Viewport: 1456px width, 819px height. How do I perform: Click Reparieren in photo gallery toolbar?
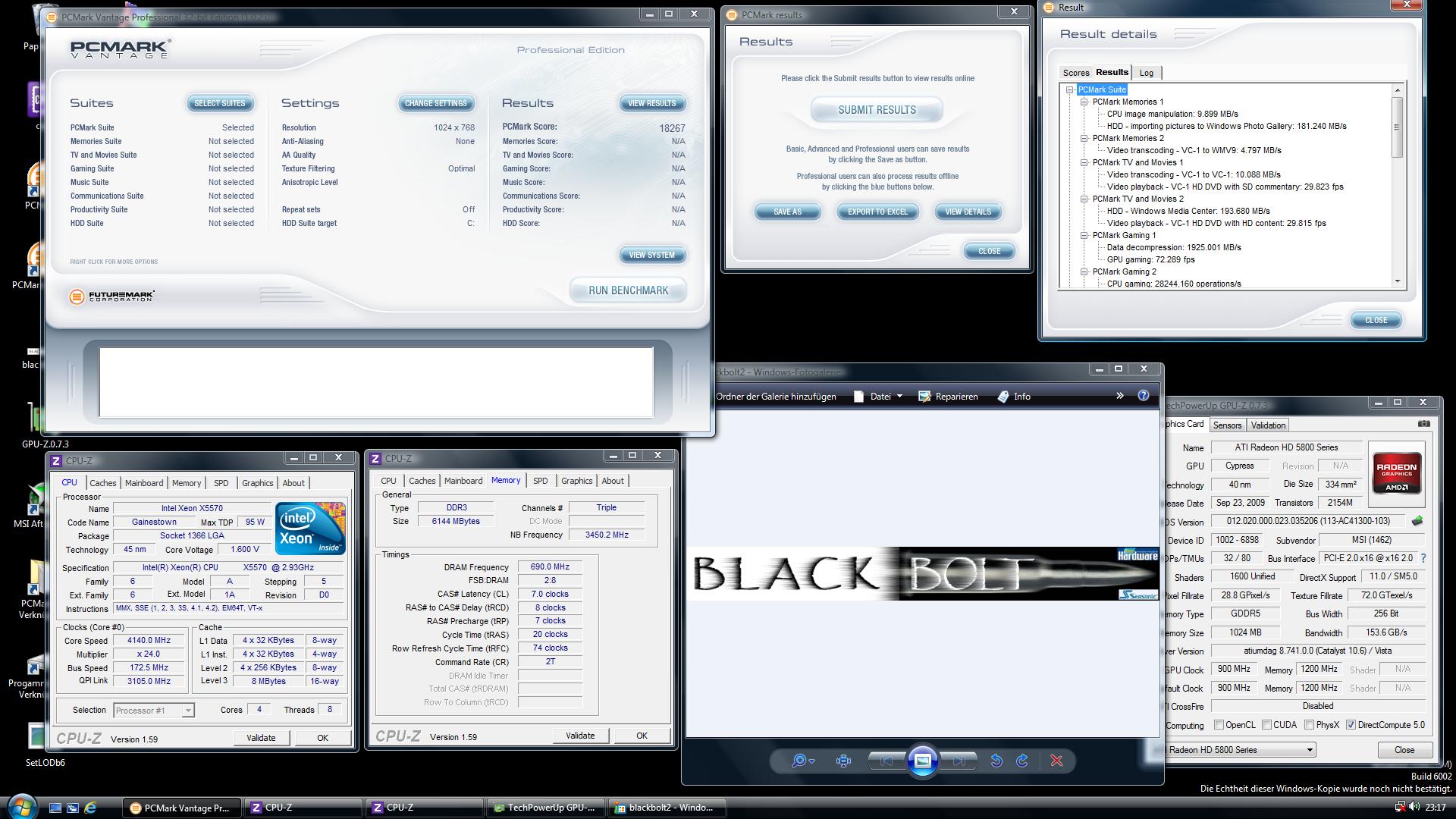pyautogui.click(x=948, y=397)
